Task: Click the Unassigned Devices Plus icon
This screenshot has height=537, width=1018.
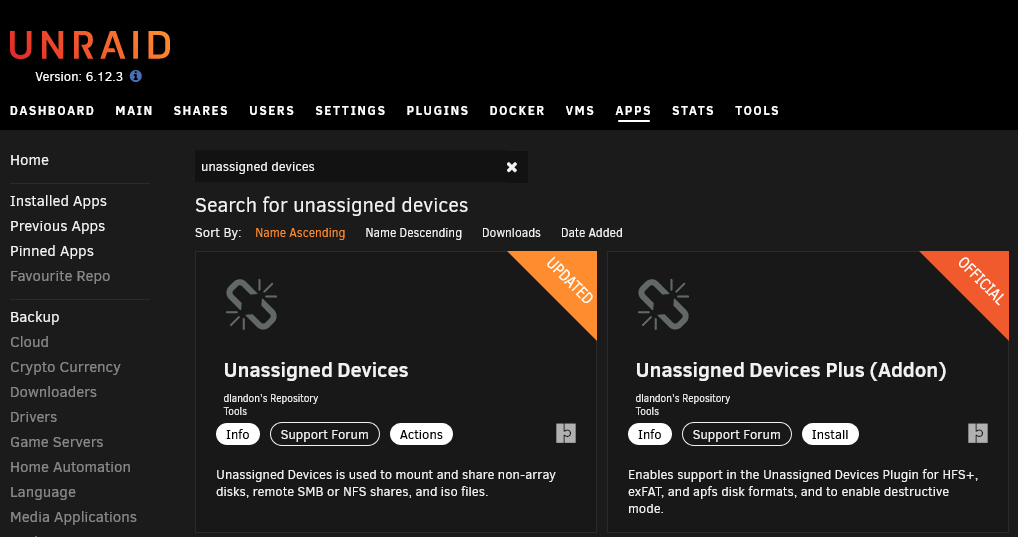Action: [664, 305]
